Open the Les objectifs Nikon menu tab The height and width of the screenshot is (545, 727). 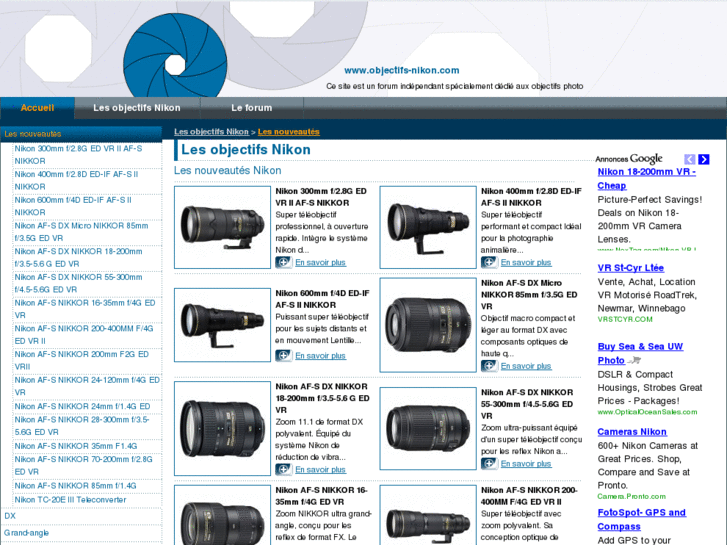137,108
